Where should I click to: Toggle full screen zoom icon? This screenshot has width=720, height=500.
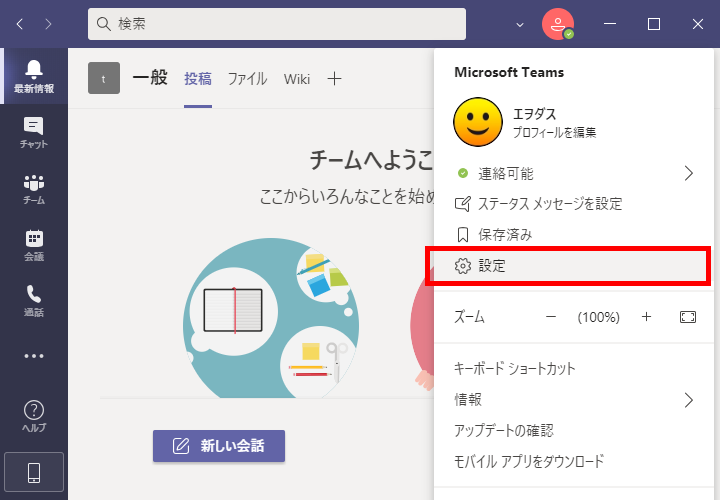[x=688, y=317]
